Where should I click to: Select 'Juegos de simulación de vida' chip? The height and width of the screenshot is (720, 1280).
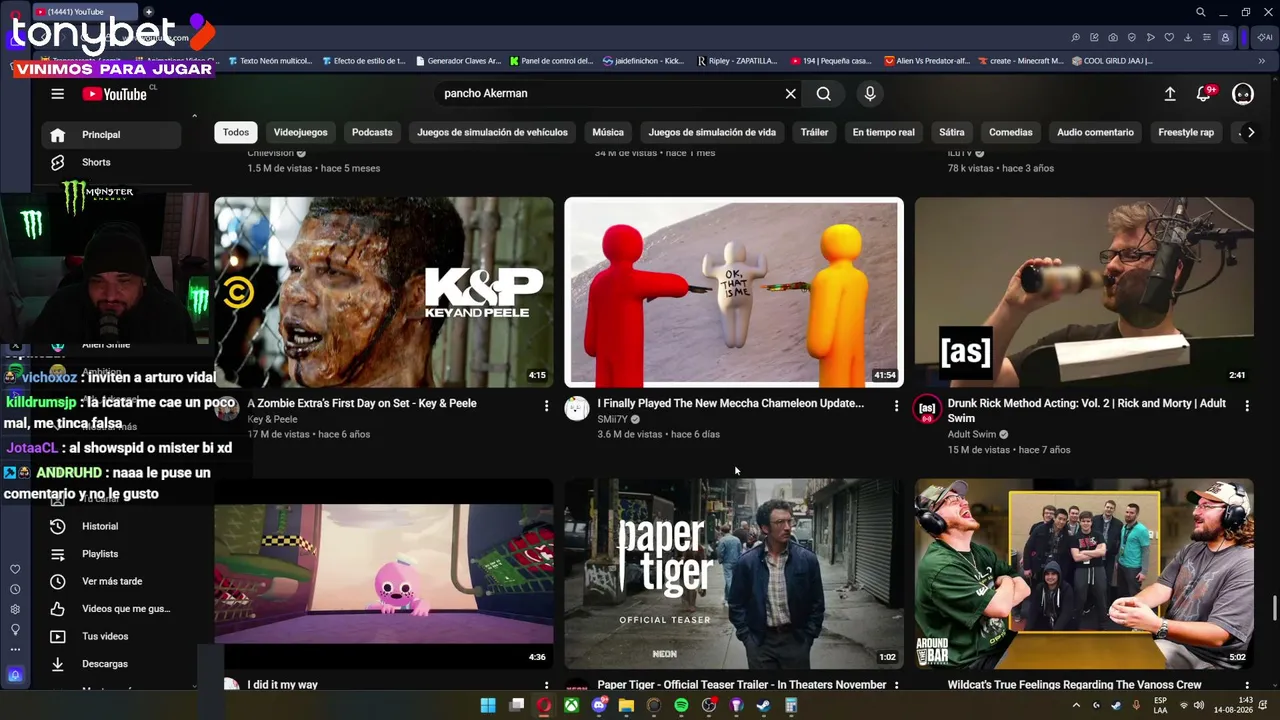(x=712, y=132)
